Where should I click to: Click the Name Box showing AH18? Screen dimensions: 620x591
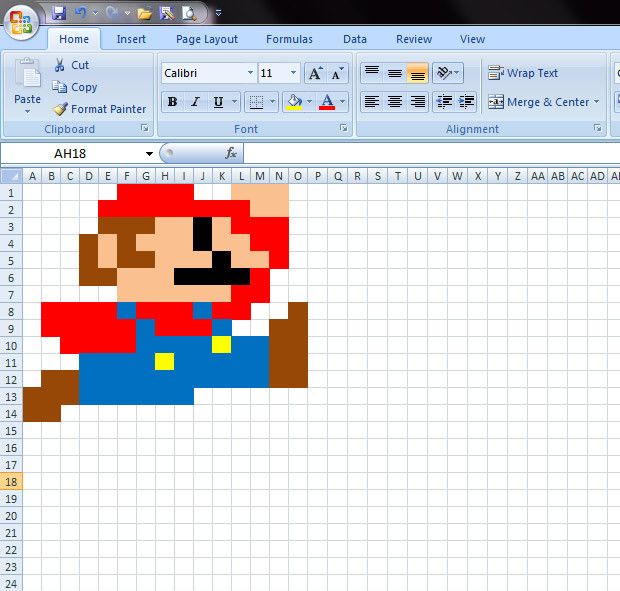pyautogui.click(x=70, y=153)
